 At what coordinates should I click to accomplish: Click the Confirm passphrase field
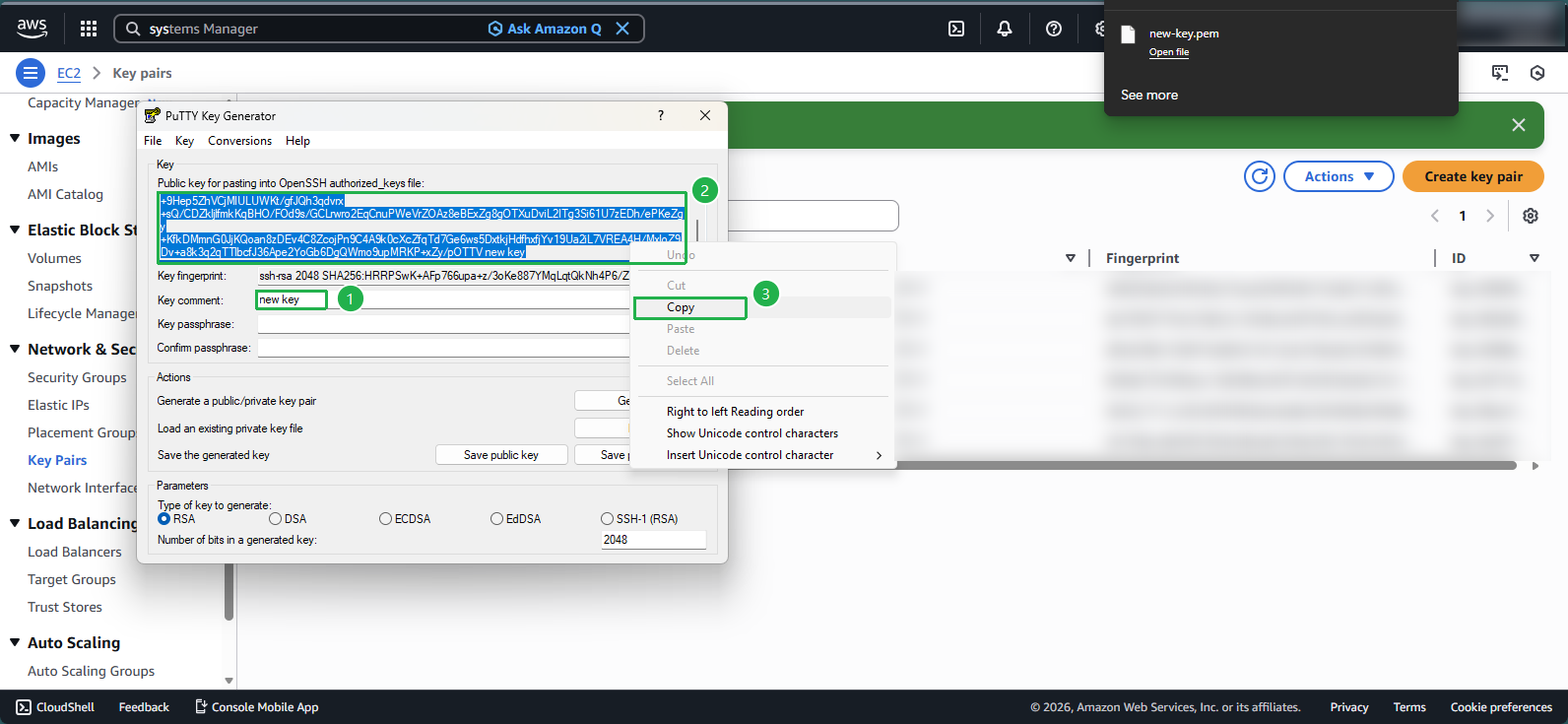point(443,348)
